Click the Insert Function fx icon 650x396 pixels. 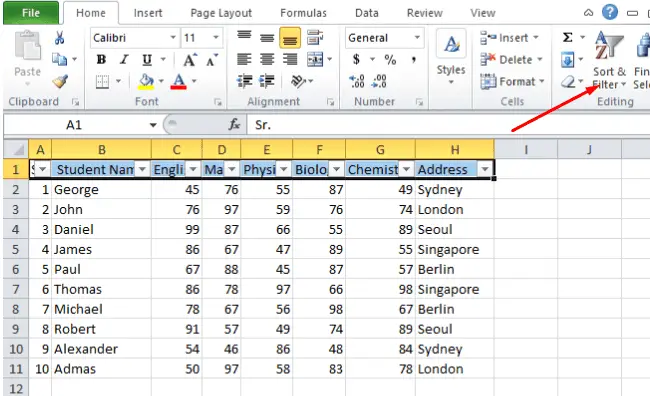pyautogui.click(x=234, y=124)
